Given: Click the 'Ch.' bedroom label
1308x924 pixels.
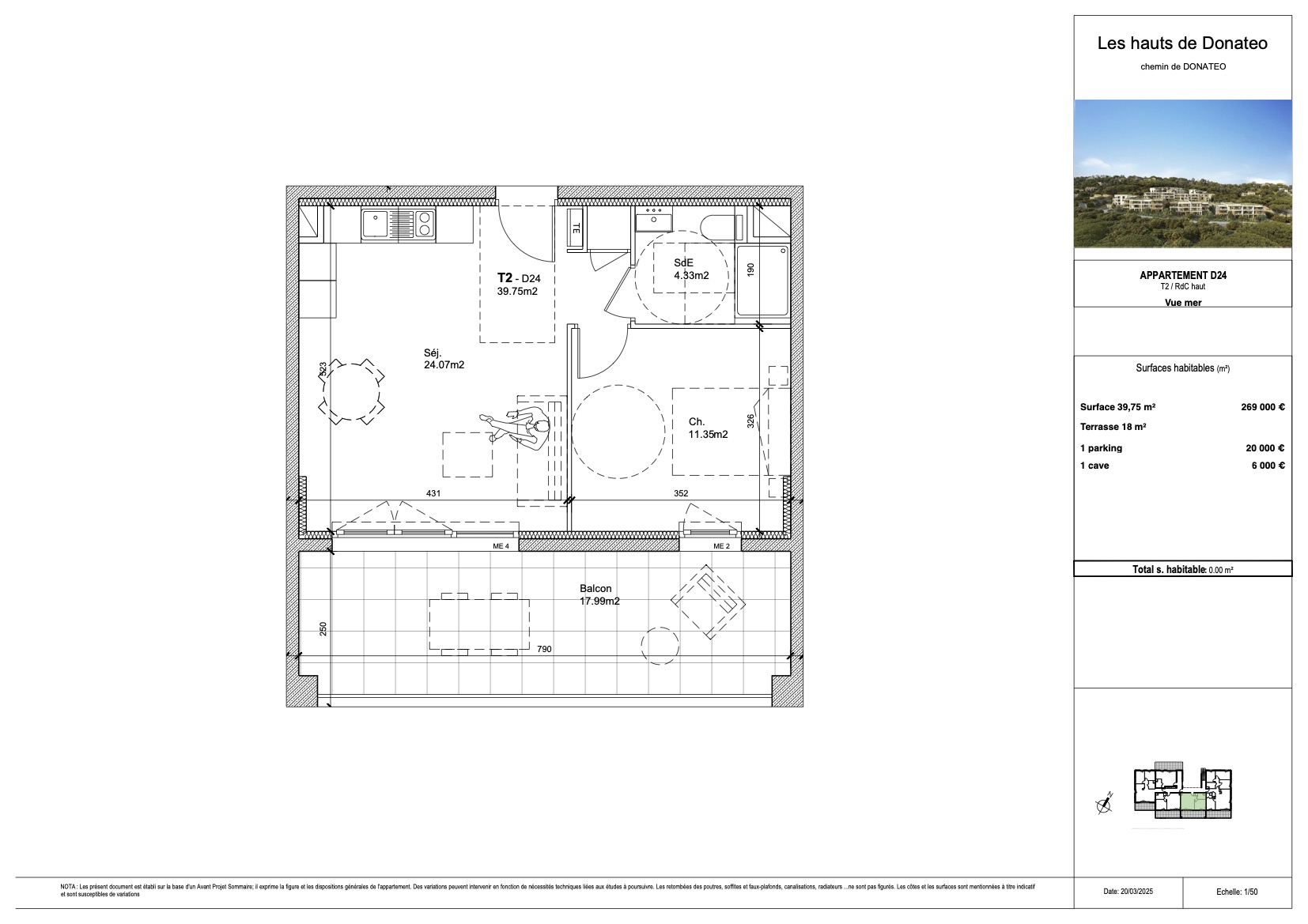Looking at the screenshot, I should (697, 422).
